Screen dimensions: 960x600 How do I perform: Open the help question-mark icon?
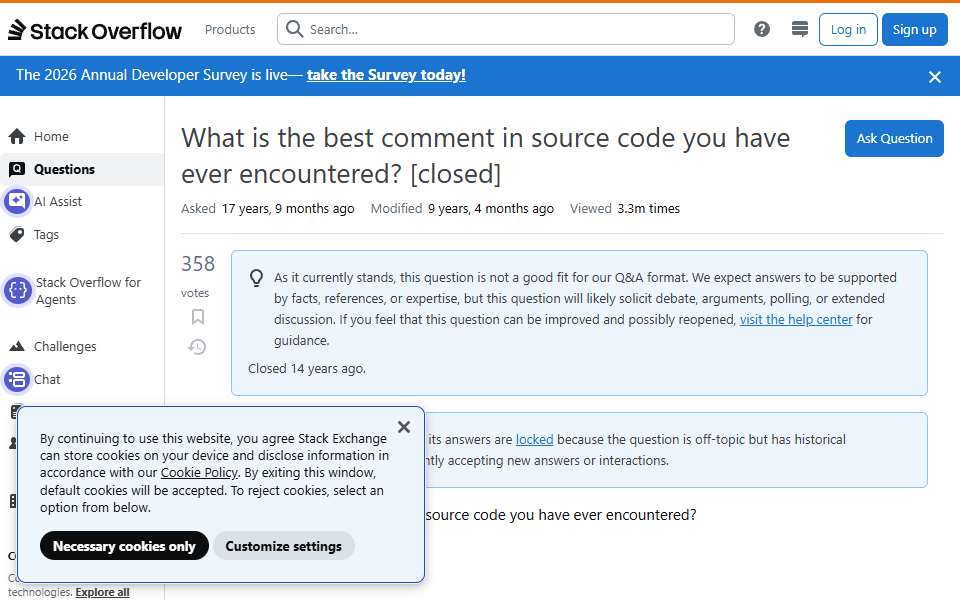(762, 29)
